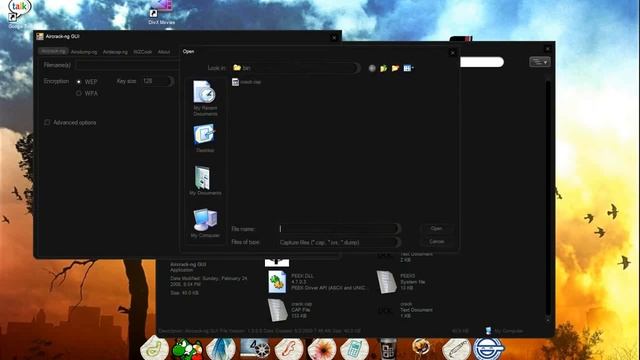Click the Explorer search box
The width and height of the screenshot is (640, 360).
pyautogui.click(x=482, y=62)
